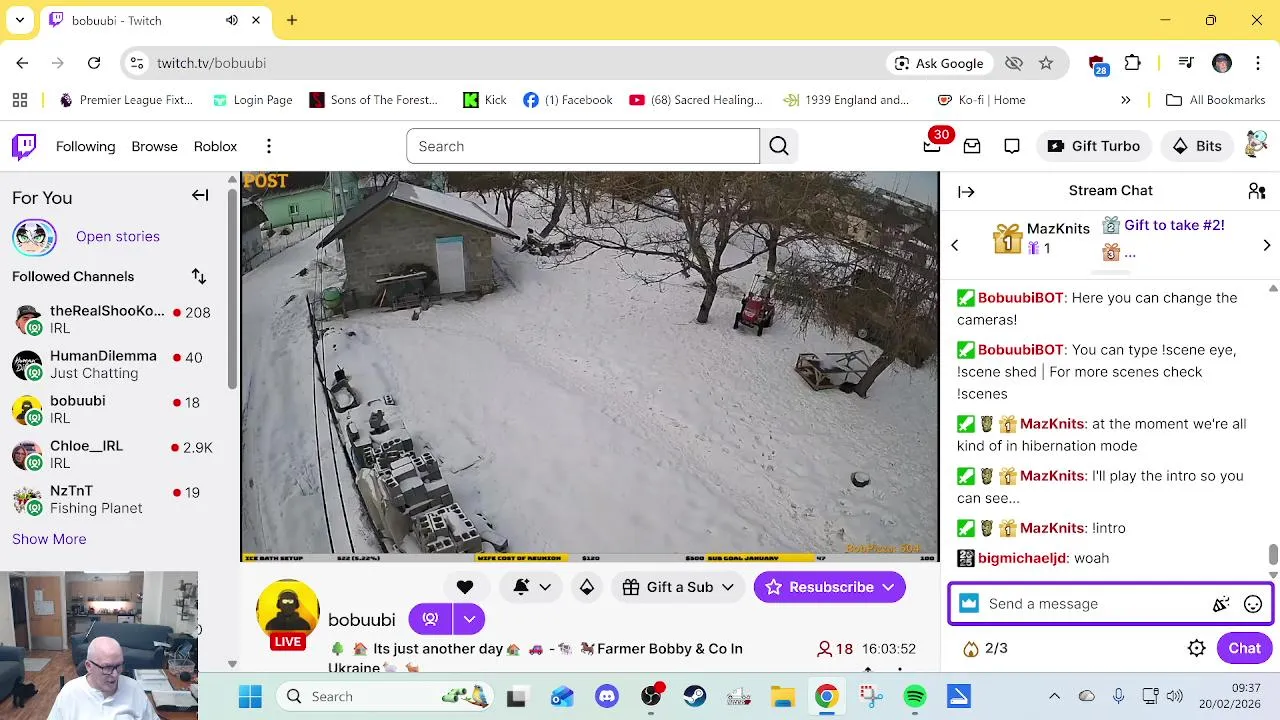Open the Chrome apps grid in the bookmarks bar

point(20,100)
